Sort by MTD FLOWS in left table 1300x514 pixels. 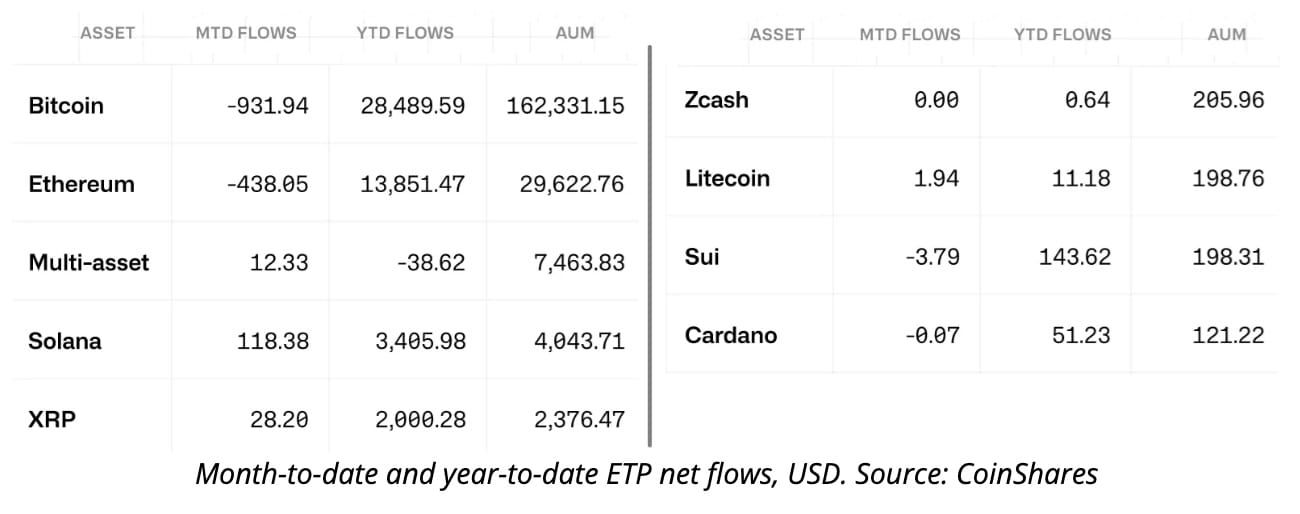pyautogui.click(x=246, y=33)
